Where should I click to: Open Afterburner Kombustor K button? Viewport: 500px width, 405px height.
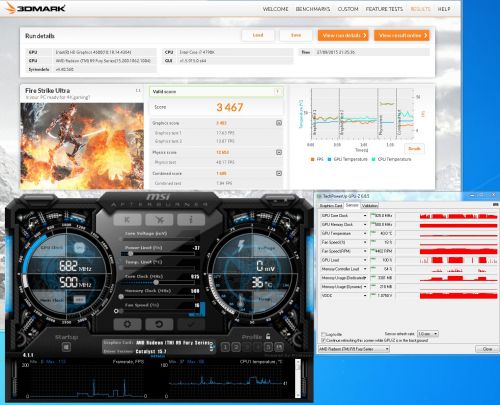pos(127,220)
